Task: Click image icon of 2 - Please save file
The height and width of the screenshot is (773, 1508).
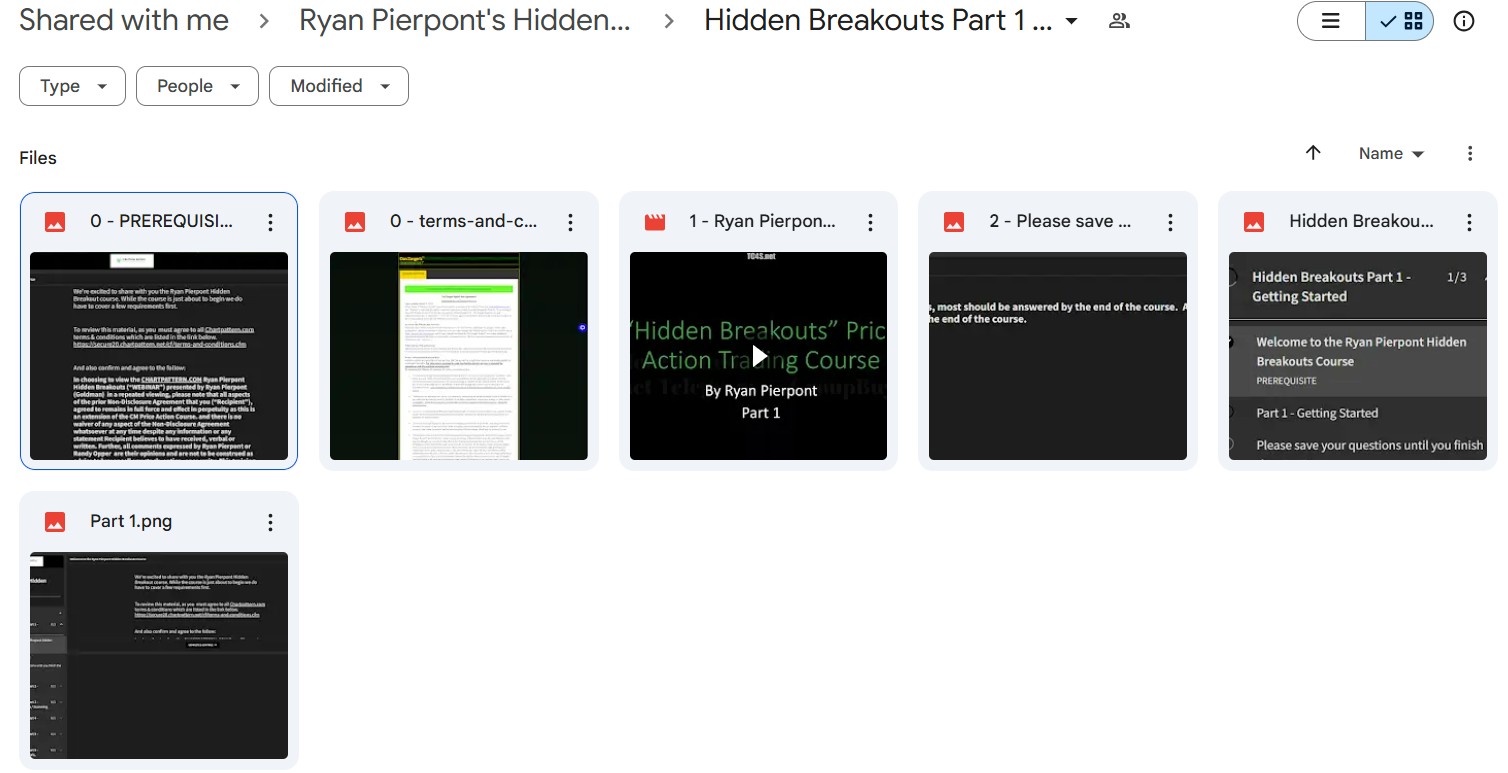Action: [x=954, y=222]
